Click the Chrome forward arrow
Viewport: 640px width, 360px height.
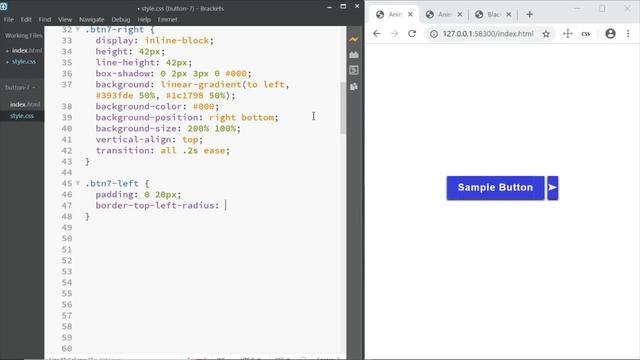click(394, 34)
